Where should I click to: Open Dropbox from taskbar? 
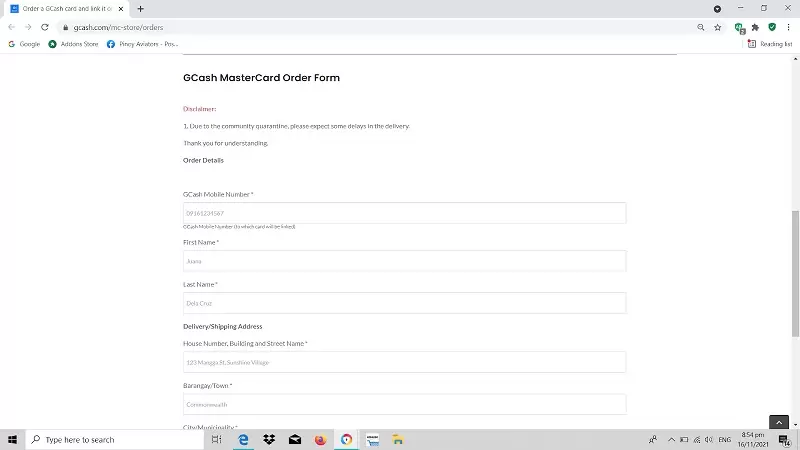(269, 440)
